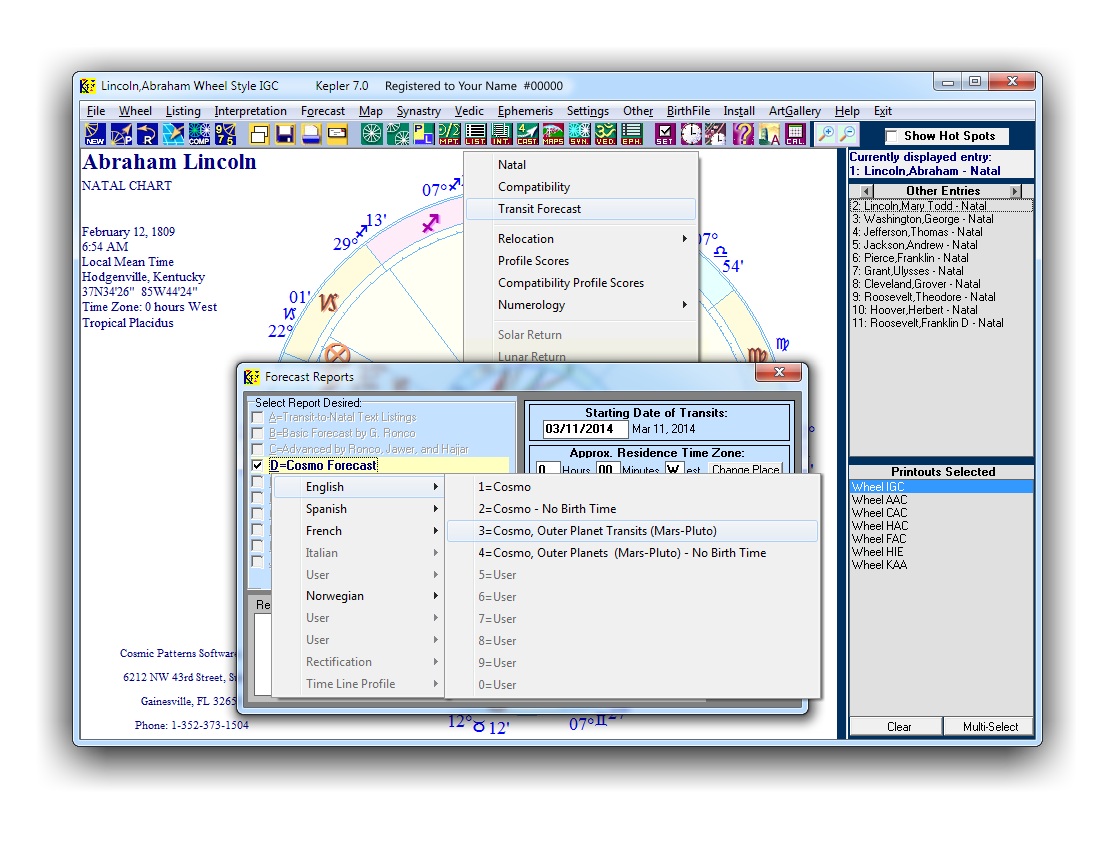
Task: Click the printer toolbar icon
Action: tap(311, 134)
